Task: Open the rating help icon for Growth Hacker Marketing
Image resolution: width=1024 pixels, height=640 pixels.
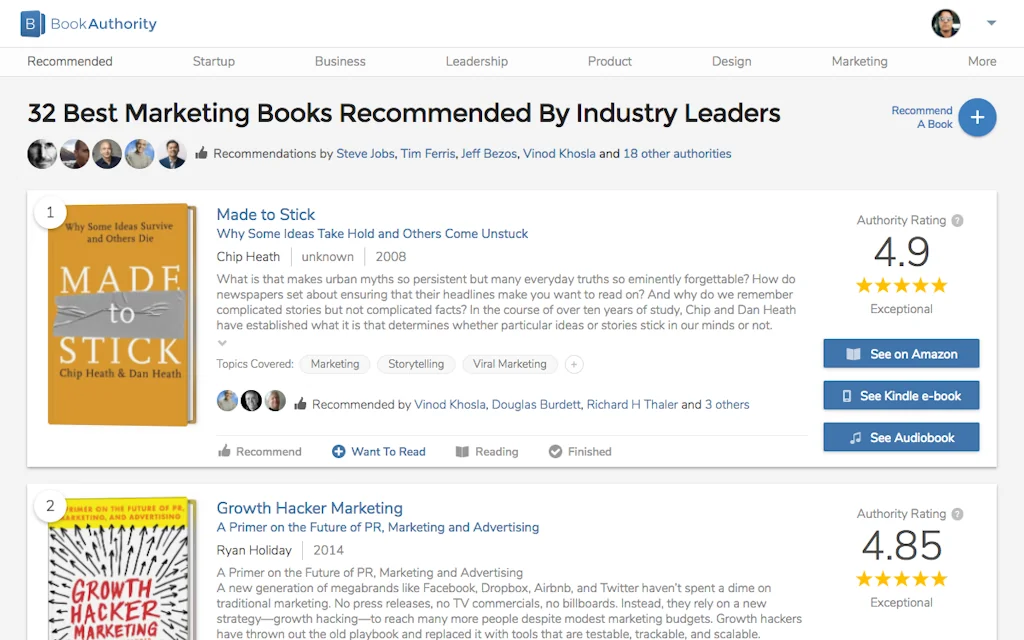Action: (x=955, y=514)
